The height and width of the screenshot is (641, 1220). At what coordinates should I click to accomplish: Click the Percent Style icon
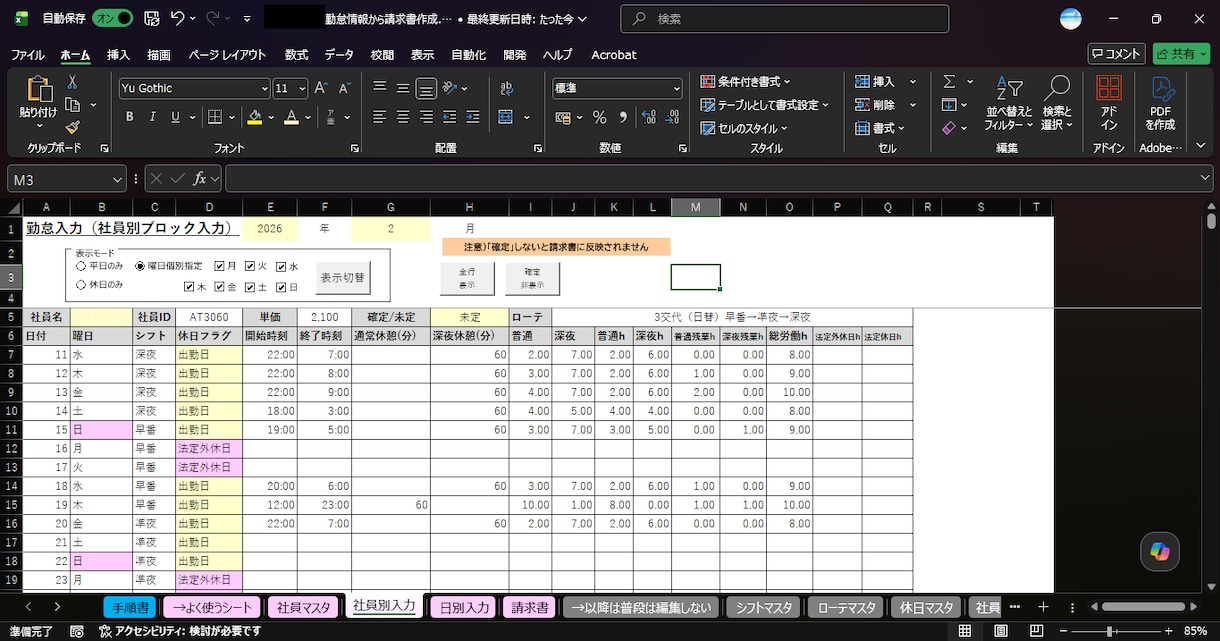pyautogui.click(x=600, y=117)
